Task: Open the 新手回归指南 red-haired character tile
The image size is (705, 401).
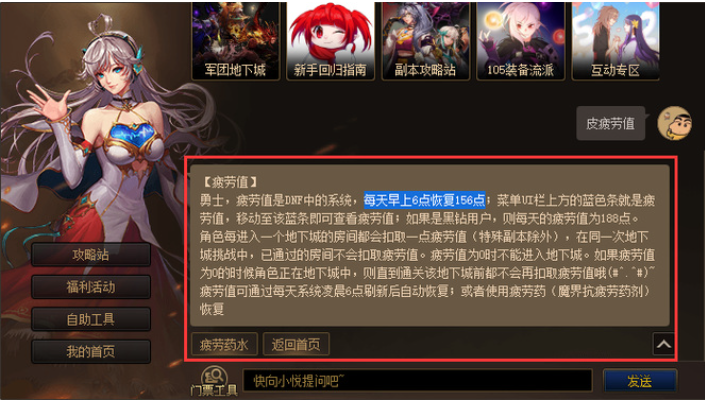Action: coord(330,41)
